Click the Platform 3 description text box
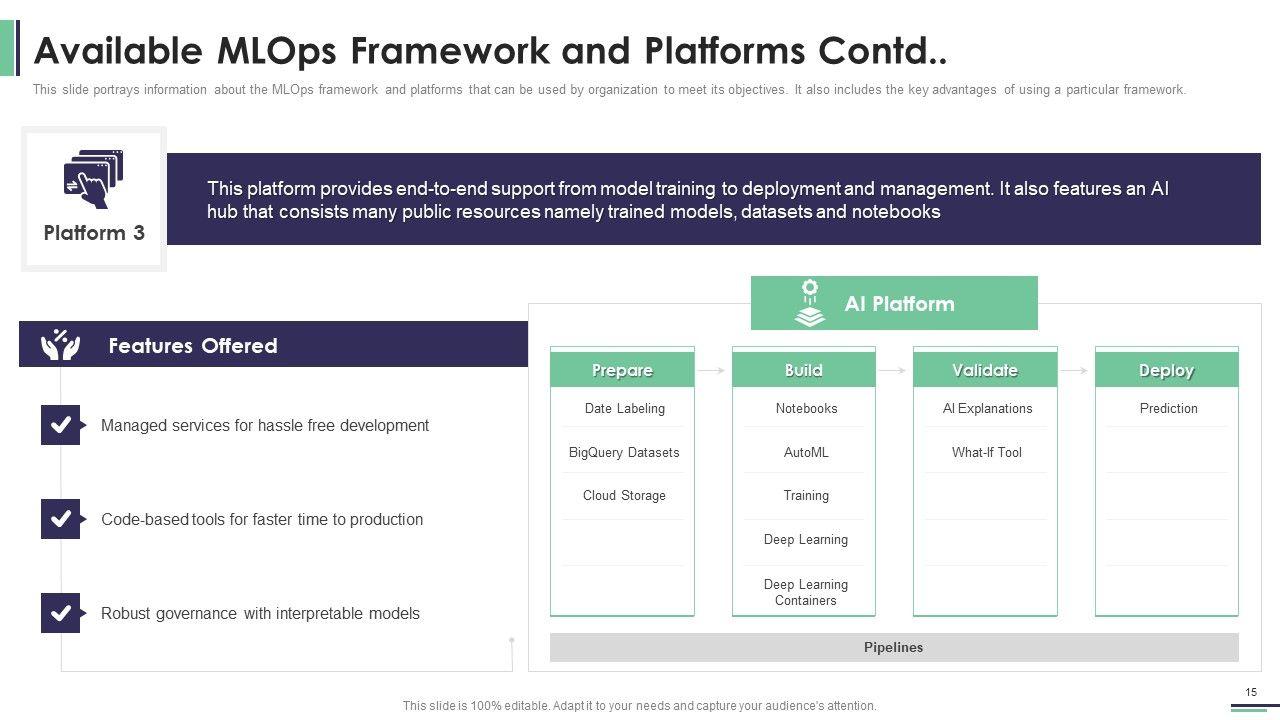 pos(712,199)
